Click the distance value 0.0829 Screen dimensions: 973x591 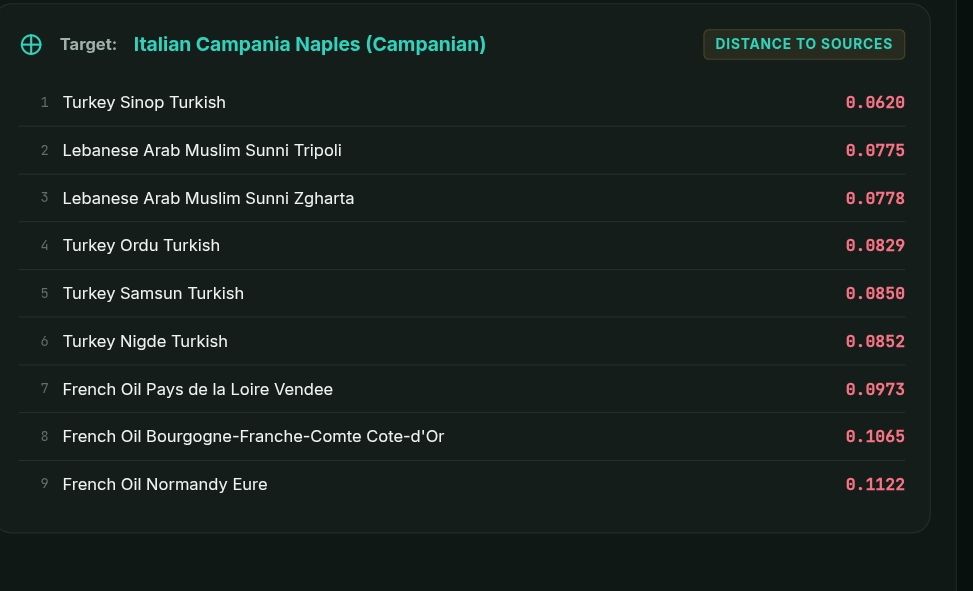[875, 245]
